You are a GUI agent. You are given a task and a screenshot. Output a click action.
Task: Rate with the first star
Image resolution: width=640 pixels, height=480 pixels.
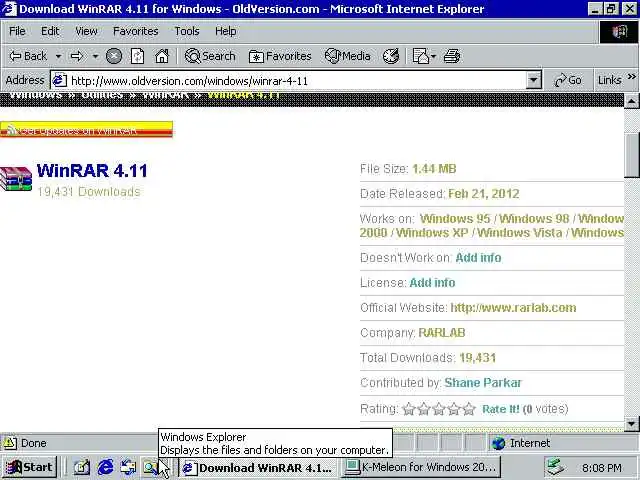coord(409,409)
